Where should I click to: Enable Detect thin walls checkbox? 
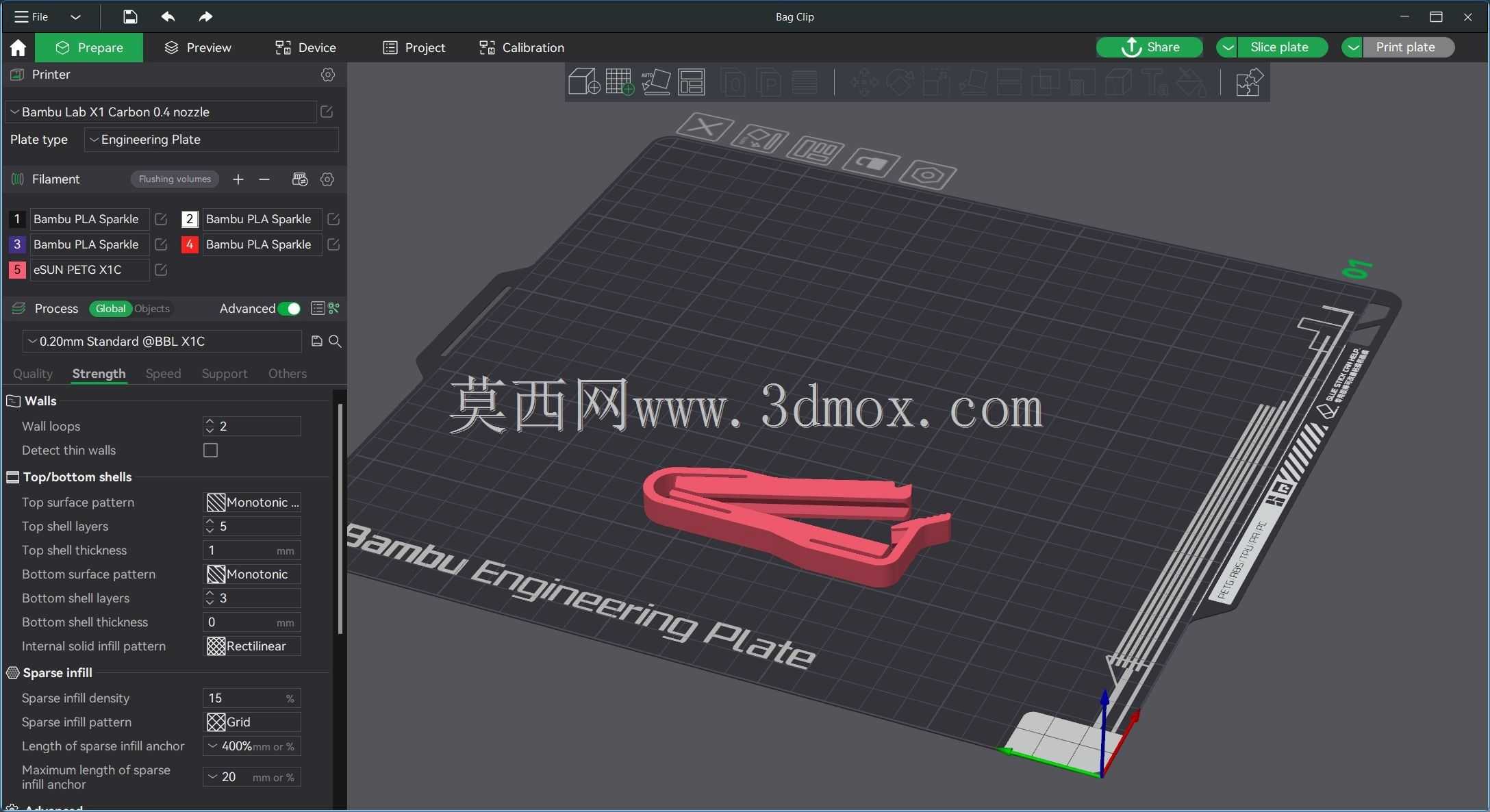(210, 451)
